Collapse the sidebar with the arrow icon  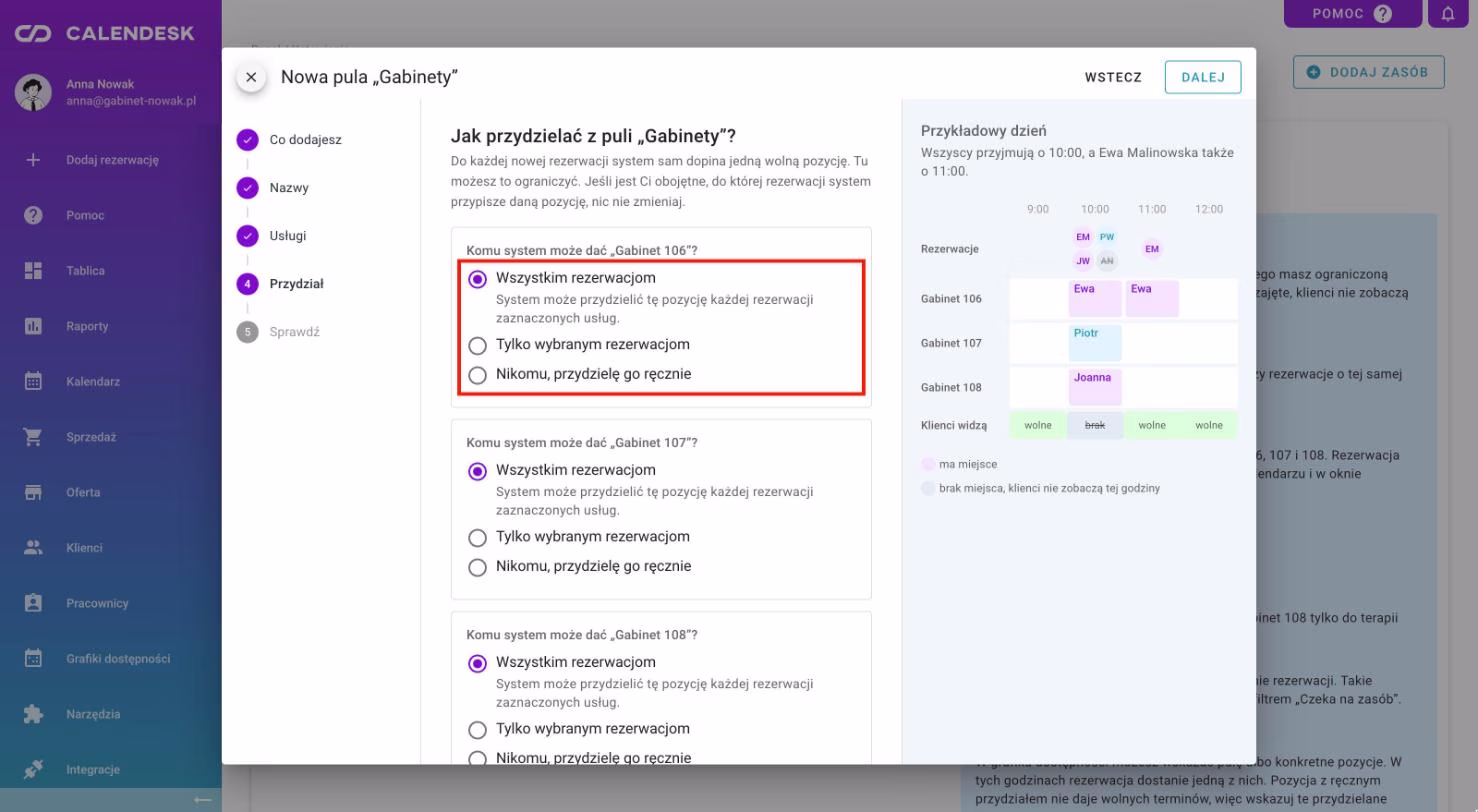203,800
